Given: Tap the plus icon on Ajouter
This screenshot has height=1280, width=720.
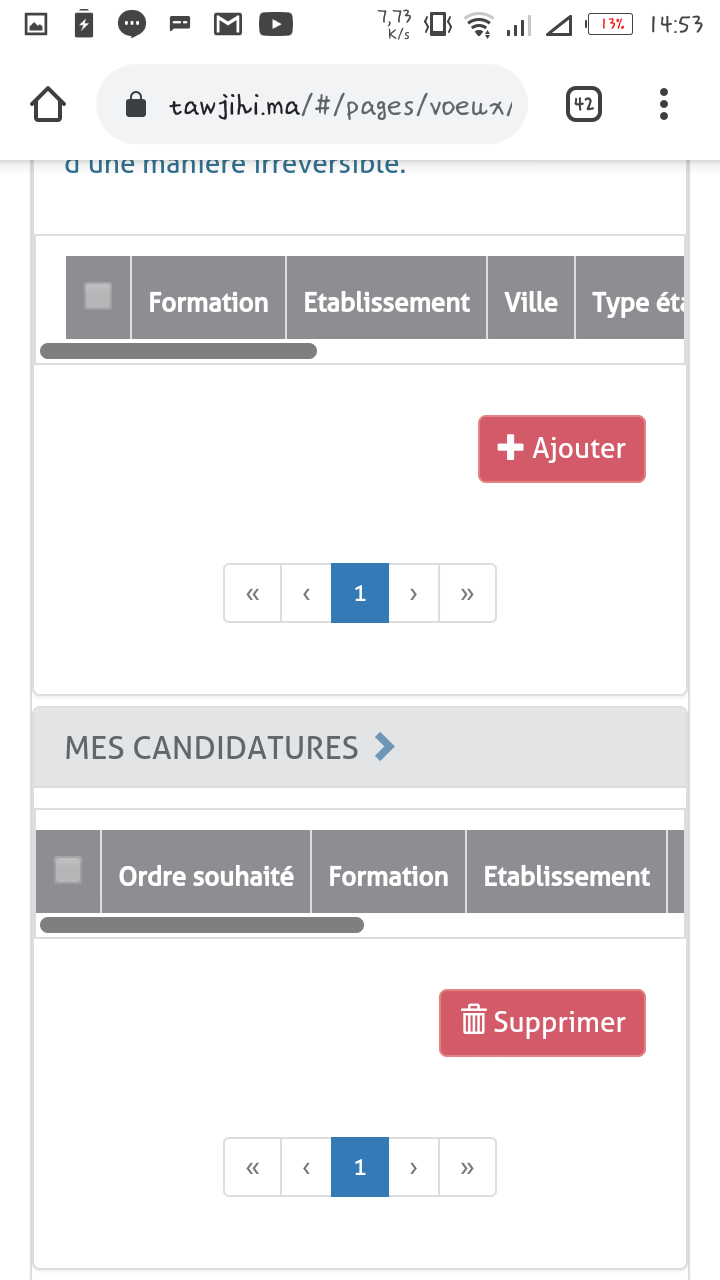Looking at the screenshot, I should tap(511, 447).
